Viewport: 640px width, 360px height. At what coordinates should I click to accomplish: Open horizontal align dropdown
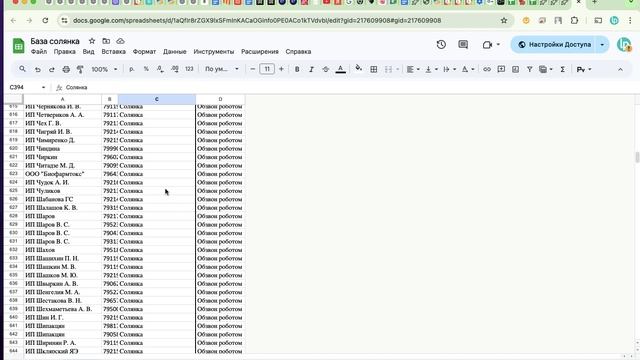[413, 69]
